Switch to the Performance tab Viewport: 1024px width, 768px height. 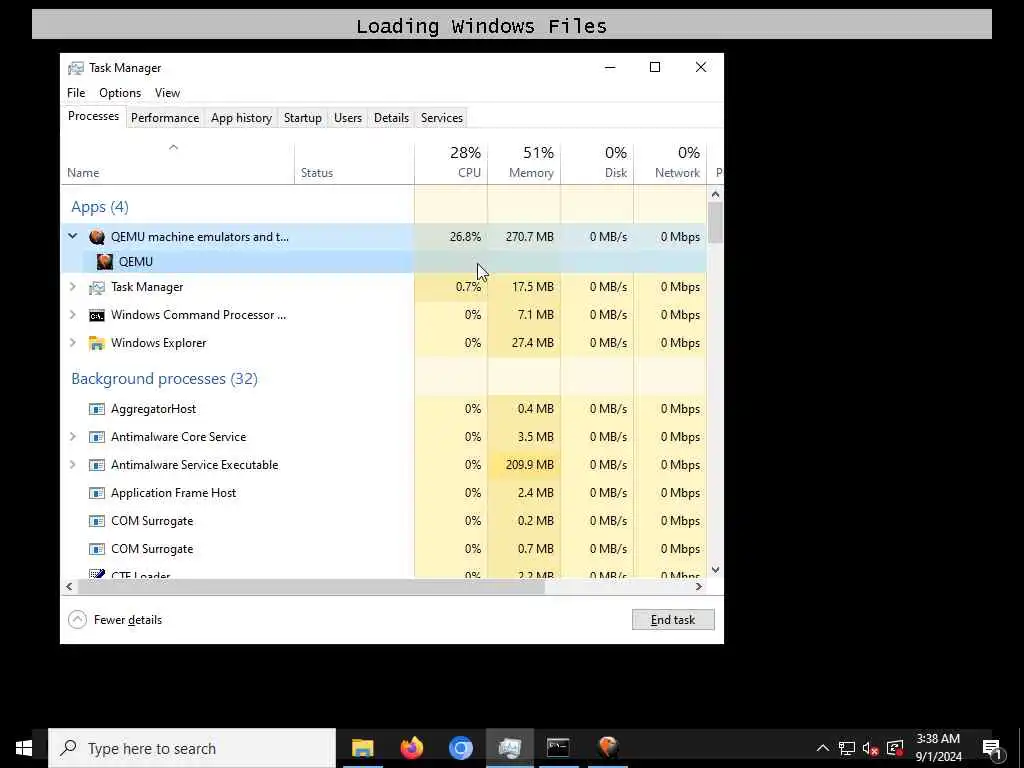coord(165,118)
